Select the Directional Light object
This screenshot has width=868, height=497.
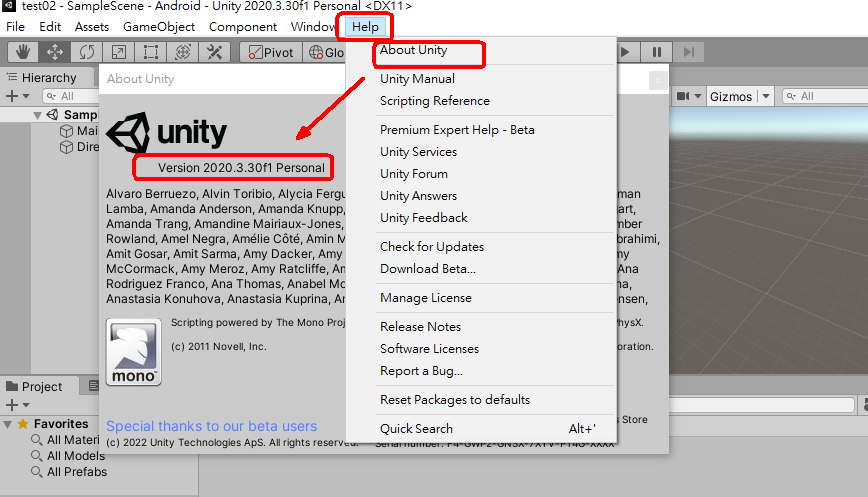coord(79,147)
